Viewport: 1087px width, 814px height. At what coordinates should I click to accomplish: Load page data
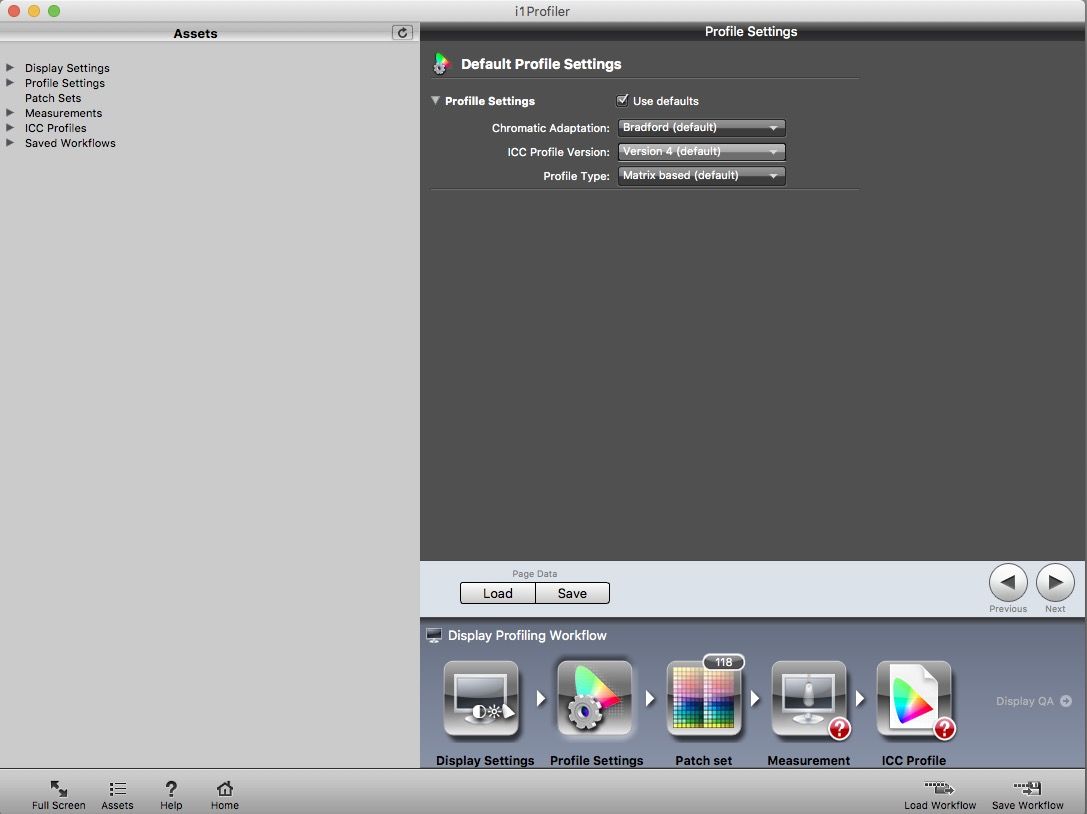point(498,594)
